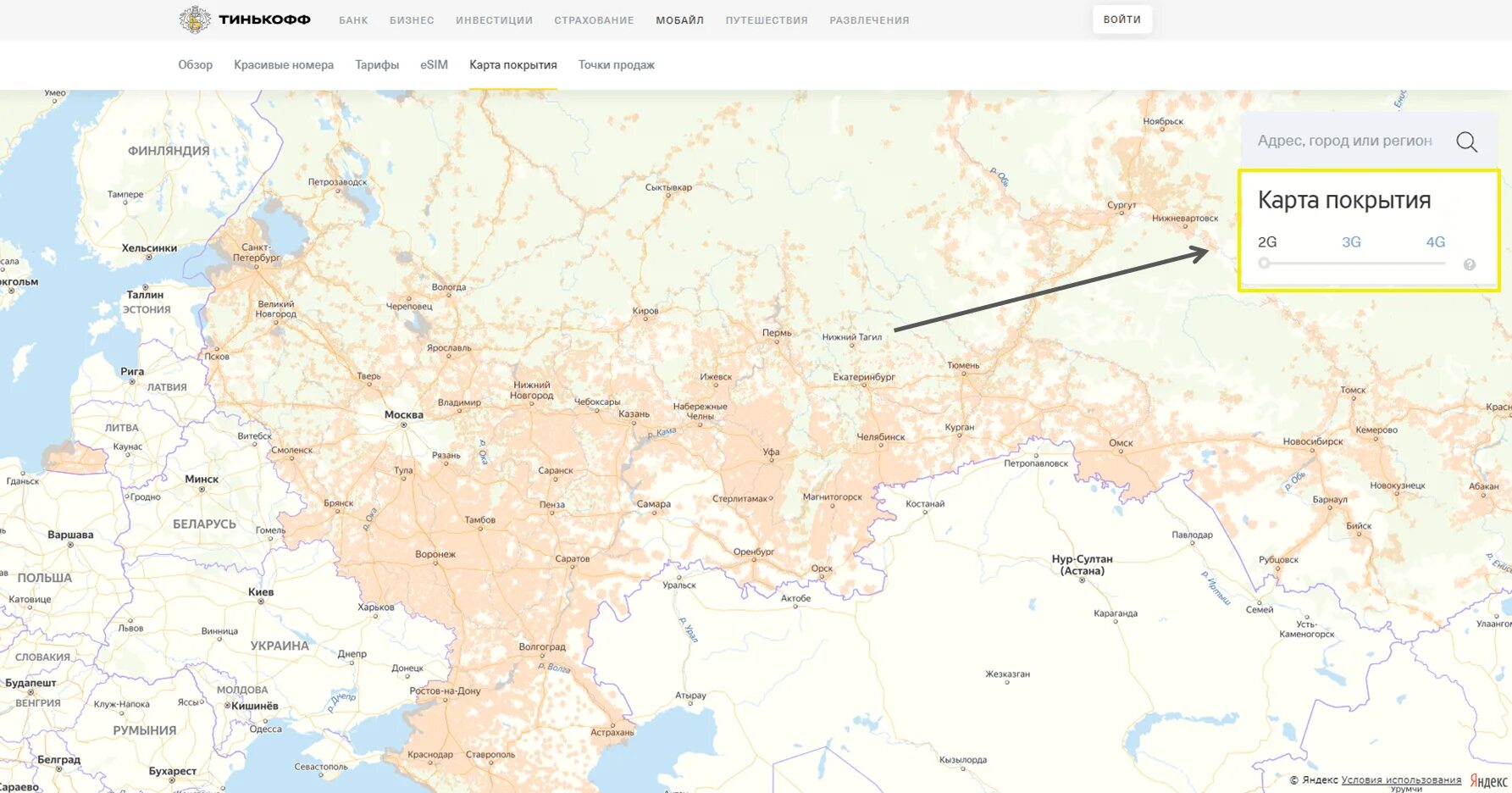Click Волгоград on the map
Viewport: 1512px width, 793px height.
point(542,647)
